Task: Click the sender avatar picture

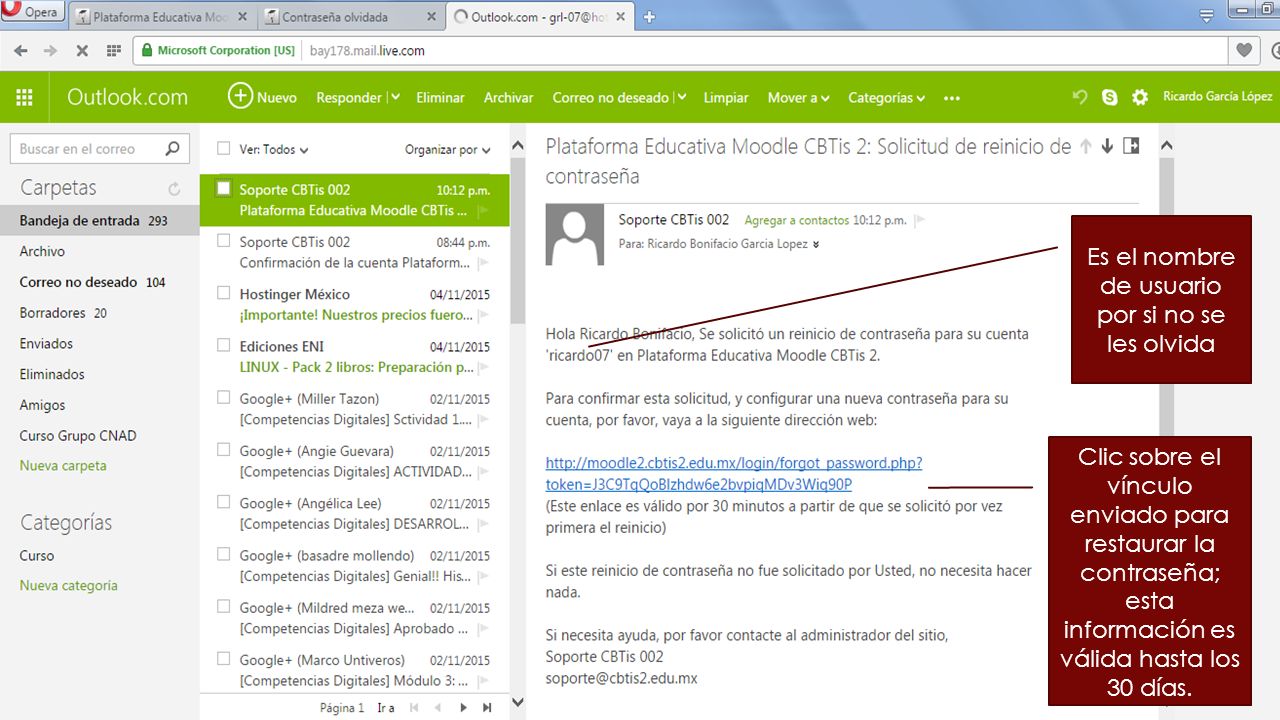Action: click(575, 234)
